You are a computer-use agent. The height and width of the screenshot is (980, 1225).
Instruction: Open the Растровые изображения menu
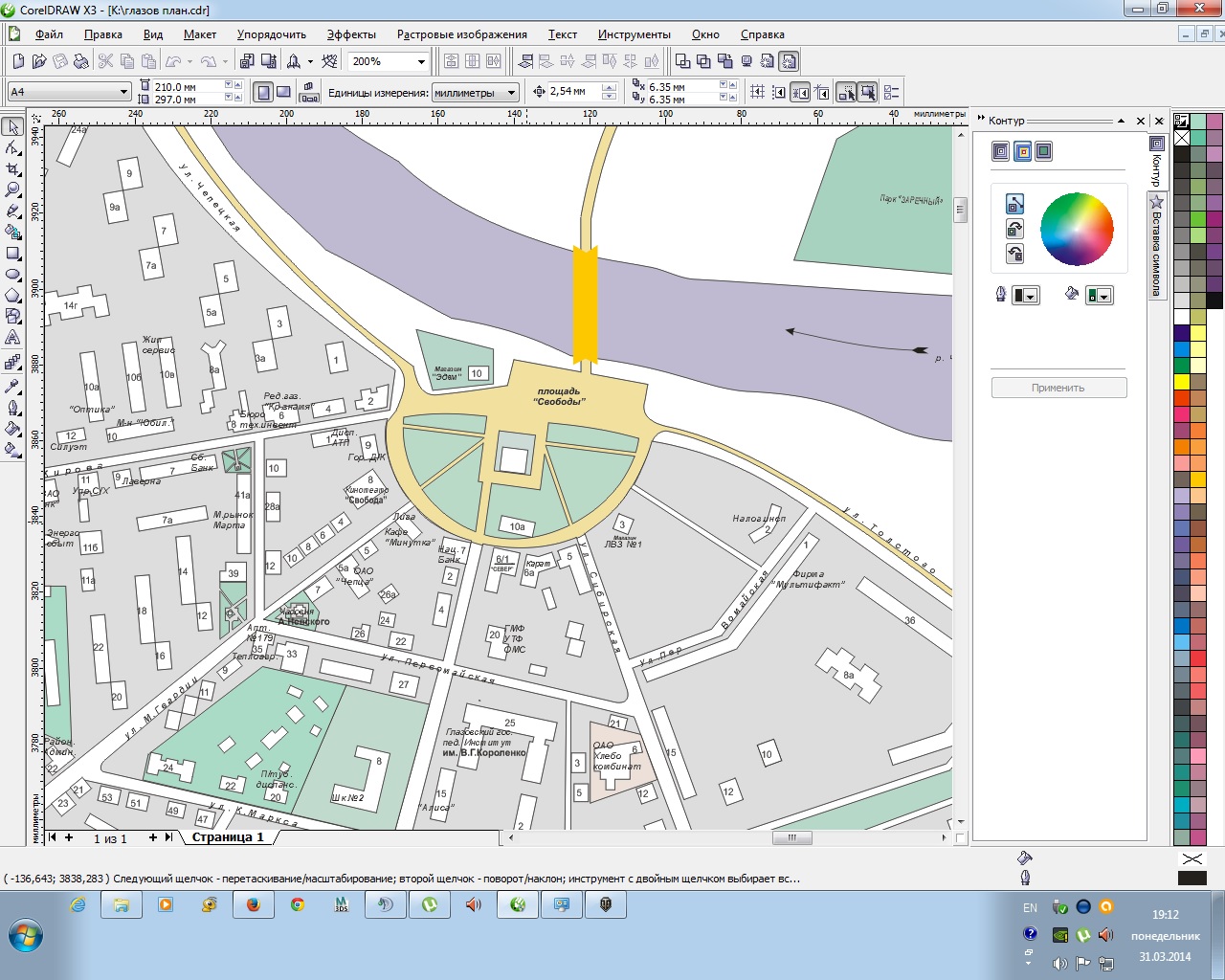(461, 34)
